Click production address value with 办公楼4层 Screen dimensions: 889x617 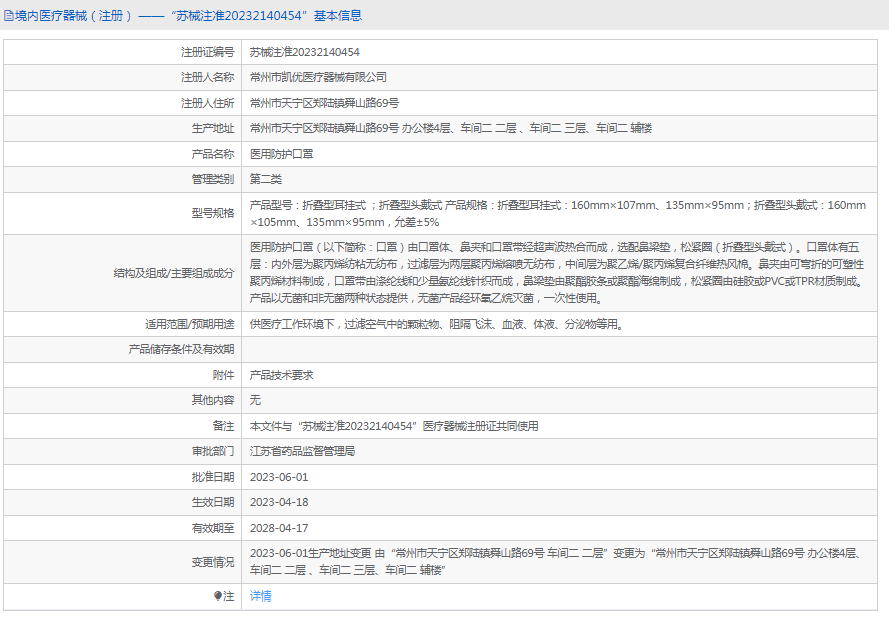pyautogui.click(x=451, y=128)
